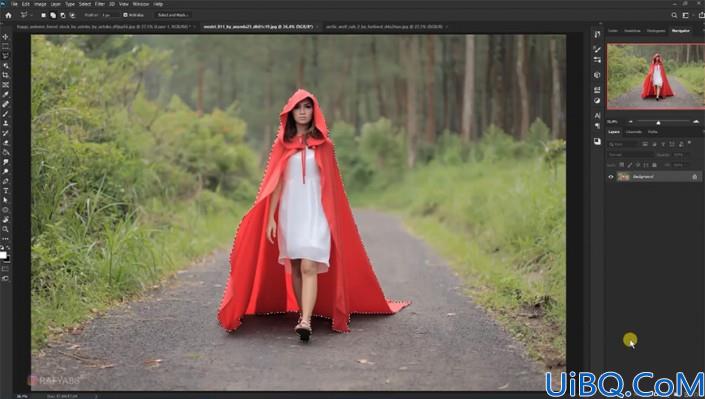Click the zoom-in mountain icon in Navigator
Screen dimensions: 705x399
(x=696, y=121)
